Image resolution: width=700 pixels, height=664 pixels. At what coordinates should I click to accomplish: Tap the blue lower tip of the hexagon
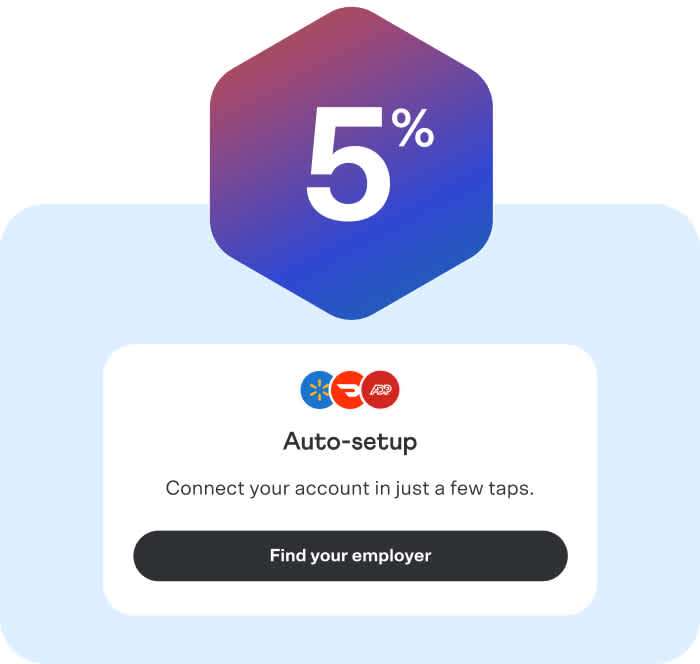tap(351, 308)
